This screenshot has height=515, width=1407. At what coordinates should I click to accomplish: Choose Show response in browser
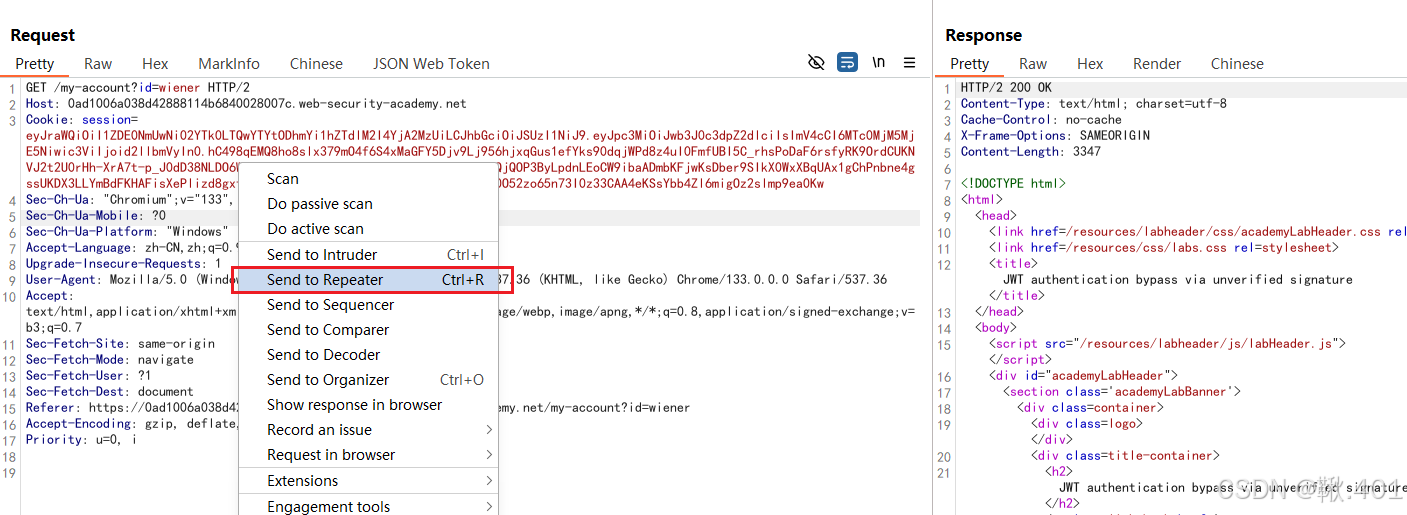pyautogui.click(x=368, y=404)
